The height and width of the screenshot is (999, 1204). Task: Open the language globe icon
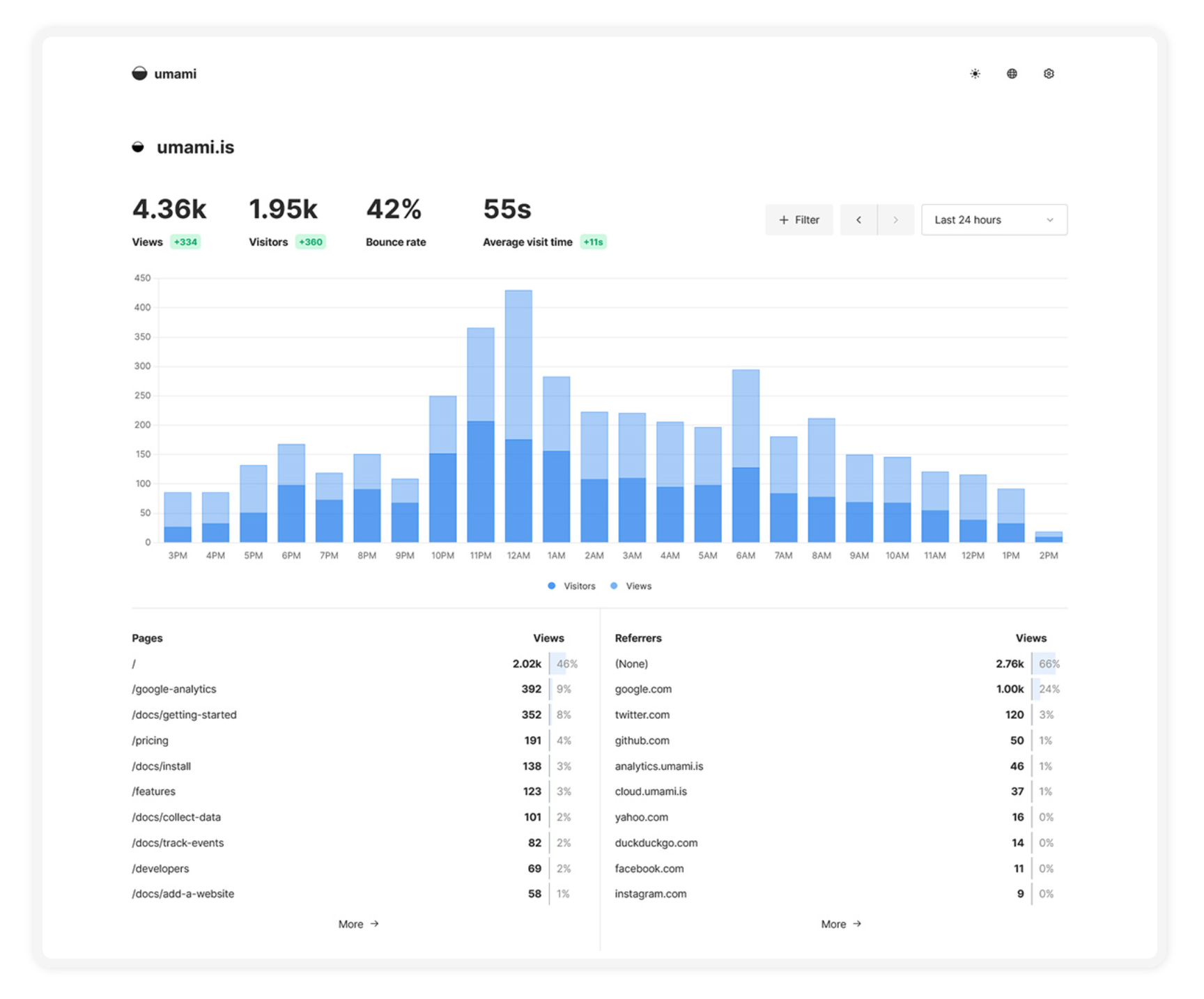(x=1012, y=74)
